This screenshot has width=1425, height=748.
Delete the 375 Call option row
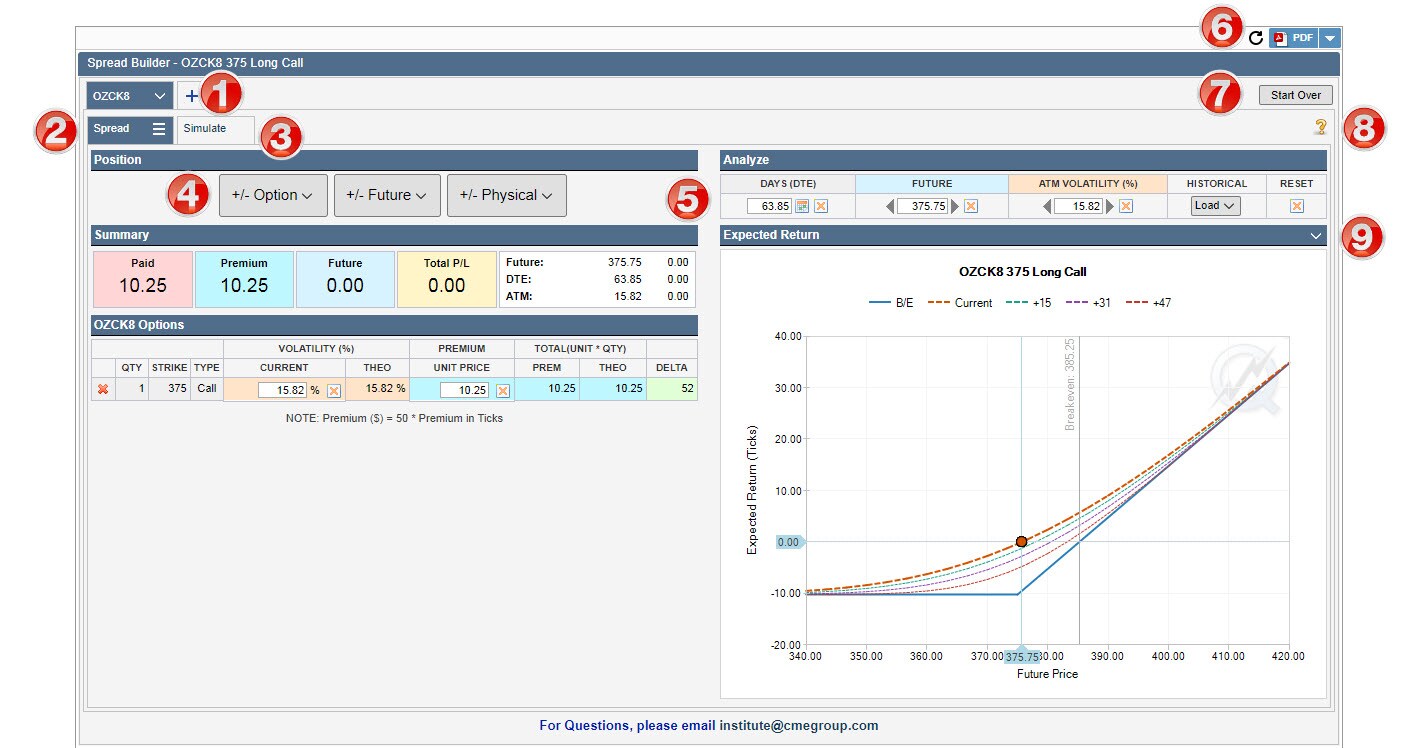[102, 390]
